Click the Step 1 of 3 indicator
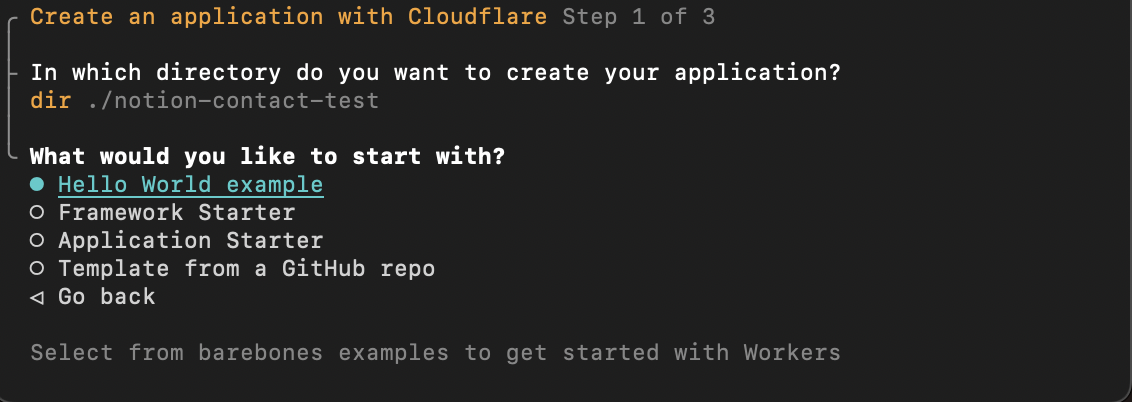Screen dimensions: 1132x402 pyautogui.click(x=638, y=17)
